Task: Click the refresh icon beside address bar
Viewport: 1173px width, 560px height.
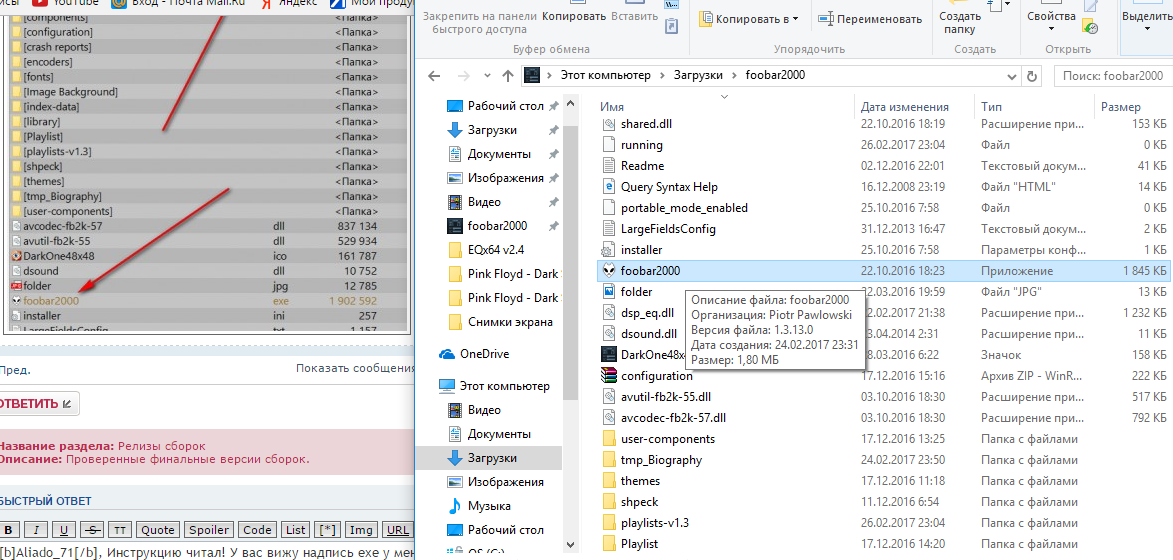Action: pos(1033,75)
